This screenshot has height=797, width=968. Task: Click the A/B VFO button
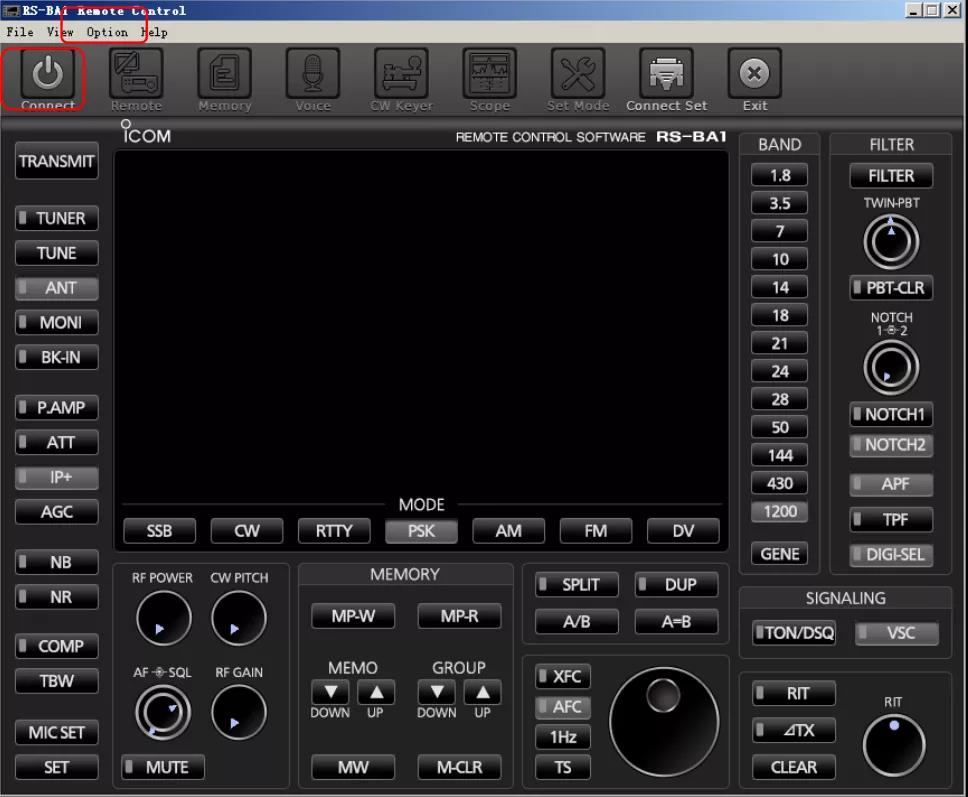pyautogui.click(x=577, y=622)
